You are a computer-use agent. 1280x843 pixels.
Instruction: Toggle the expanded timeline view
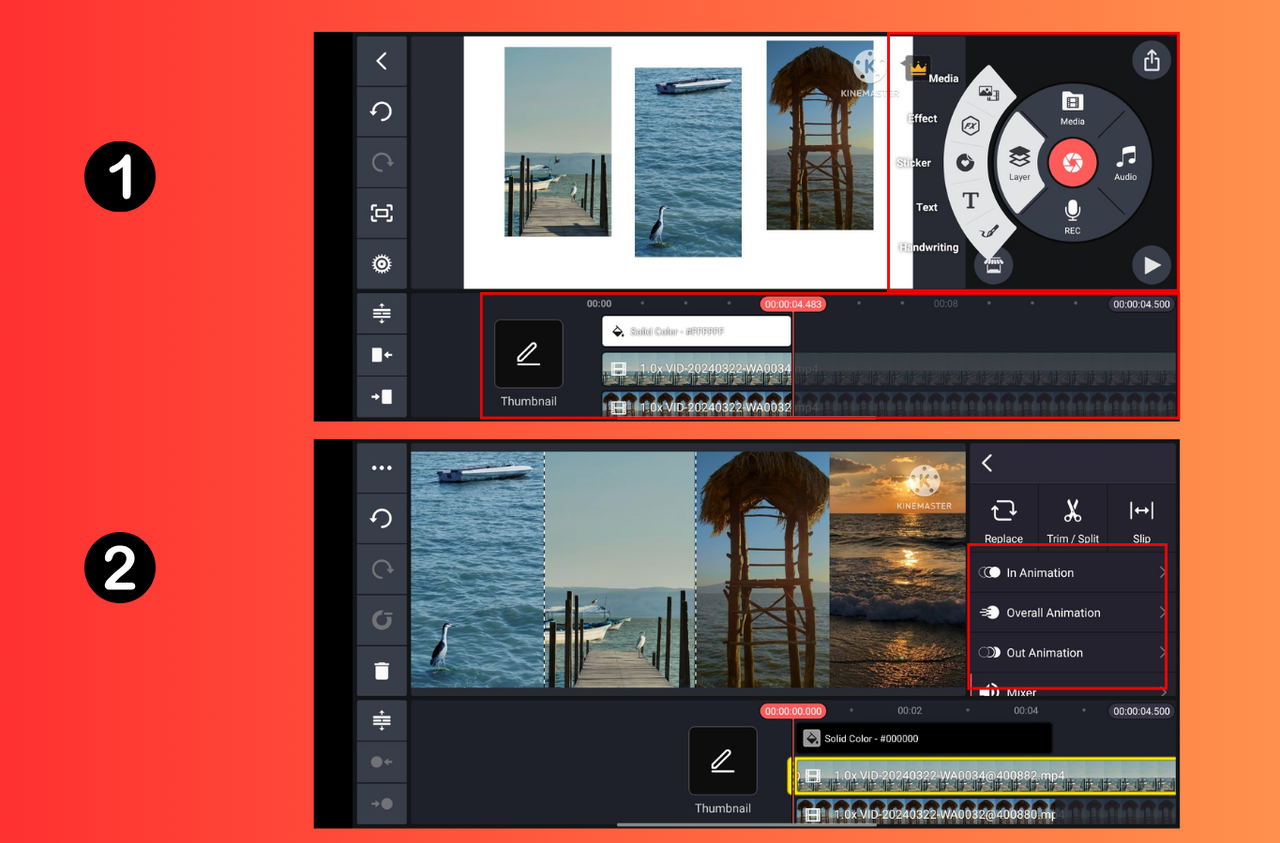point(381,312)
